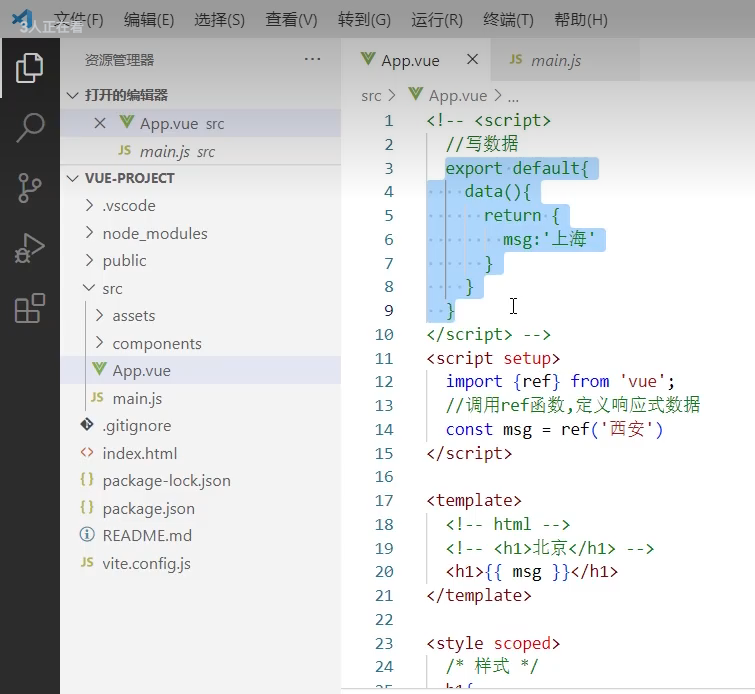Click the JS icon beside vite.config.js
Screen dimensions: 755x694
tap(87, 562)
